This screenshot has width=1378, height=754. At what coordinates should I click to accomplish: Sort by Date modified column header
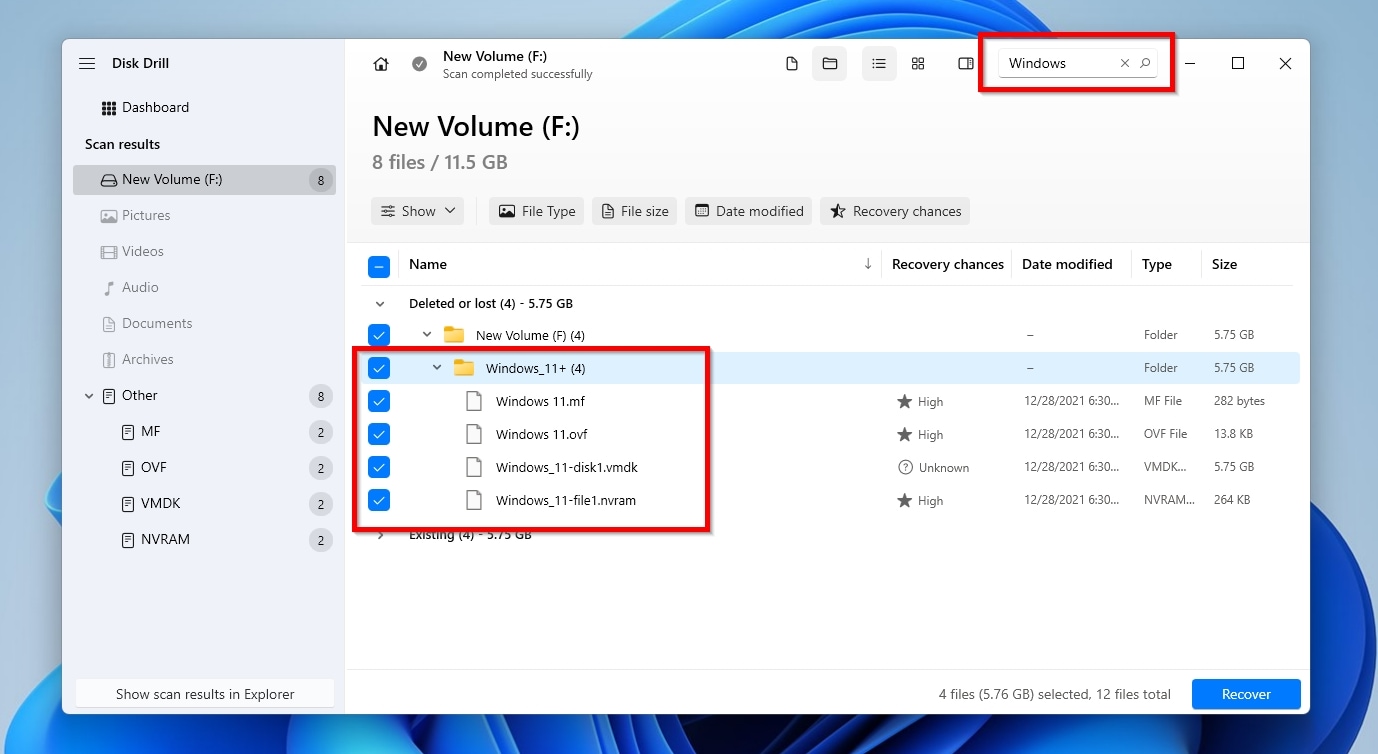(1067, 264)
